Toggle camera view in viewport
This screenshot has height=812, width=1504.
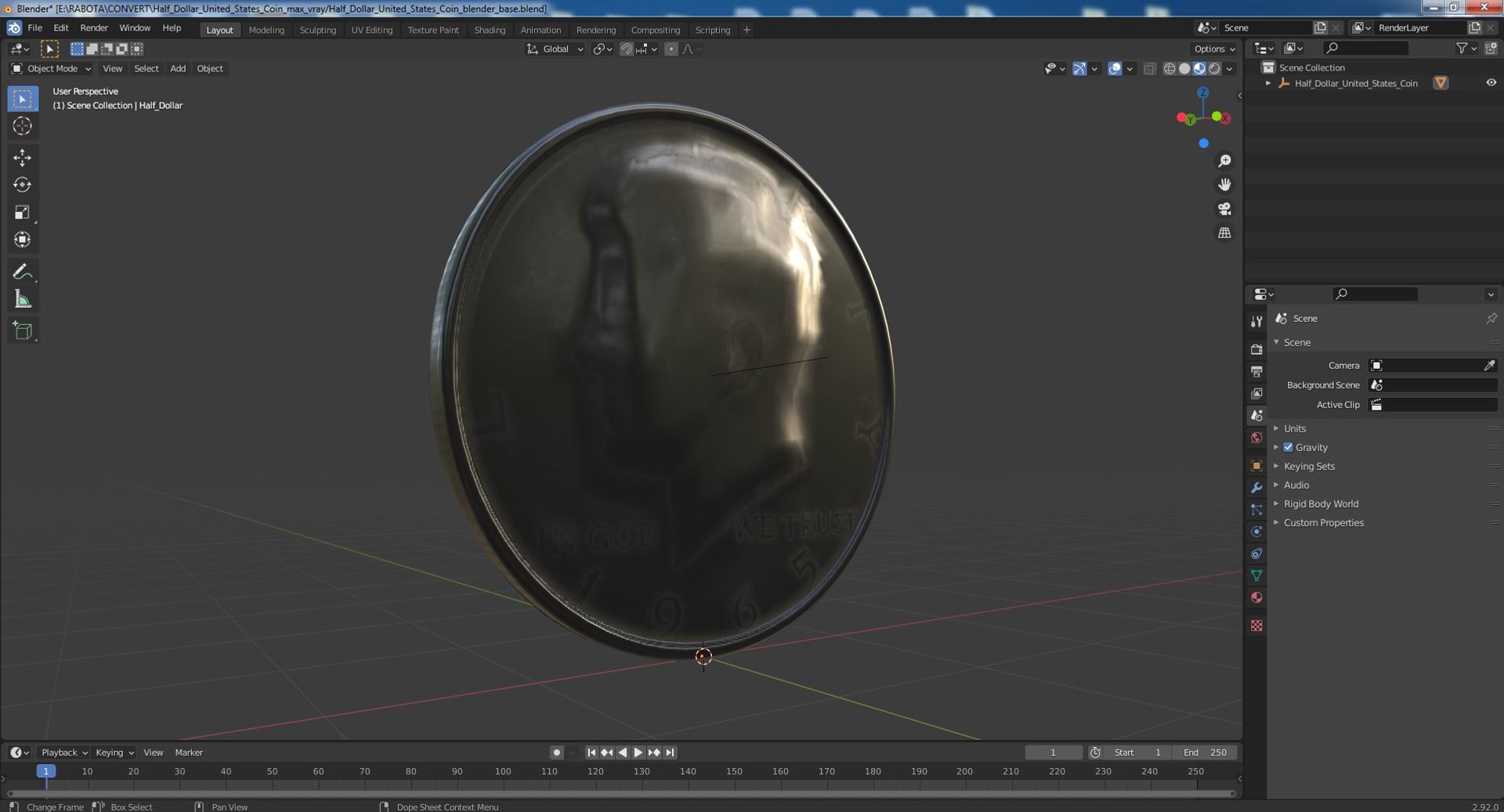[x=1224, y=209]
